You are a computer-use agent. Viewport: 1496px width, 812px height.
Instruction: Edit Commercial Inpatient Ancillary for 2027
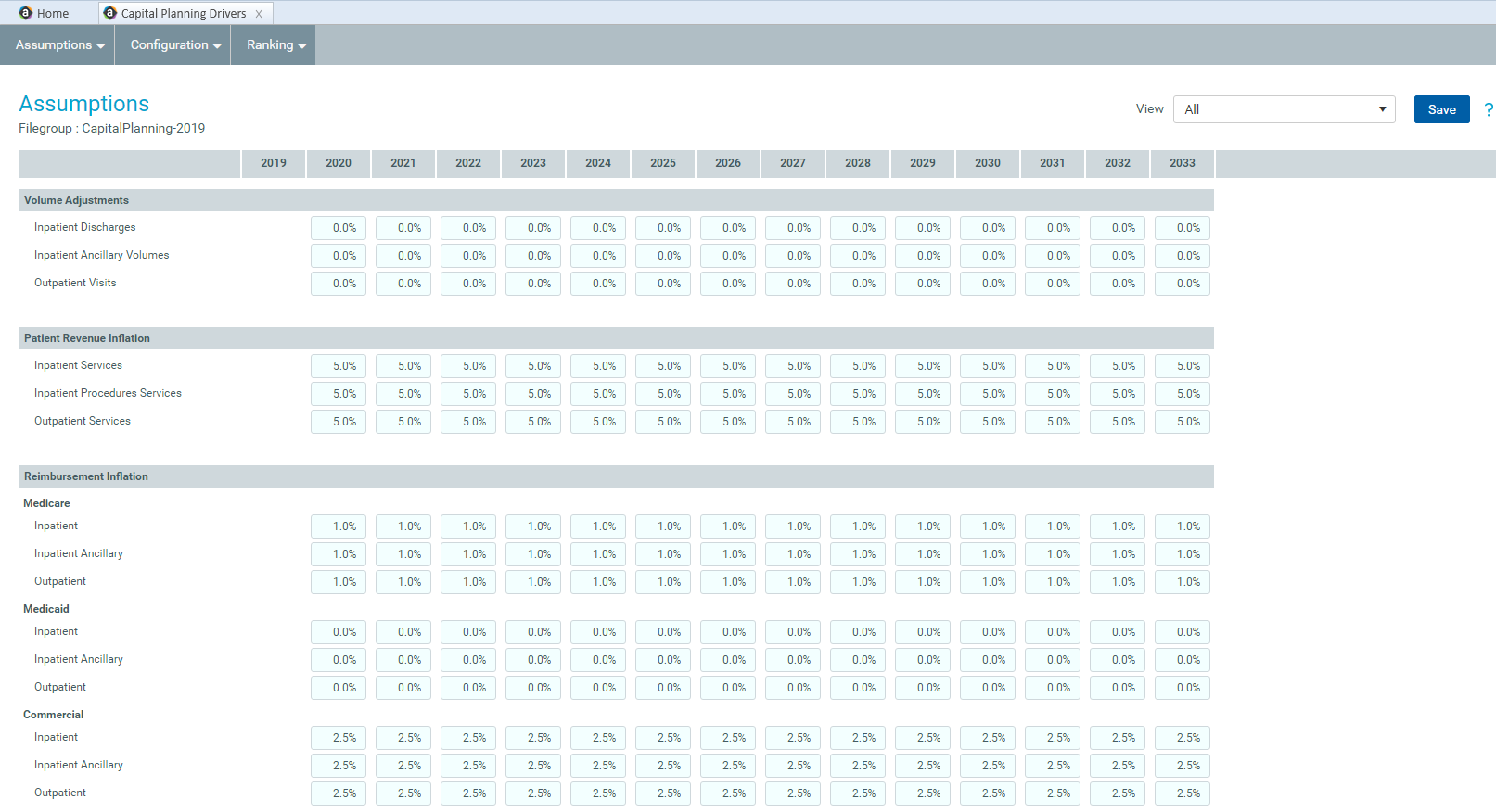click(x=793, y=766)
